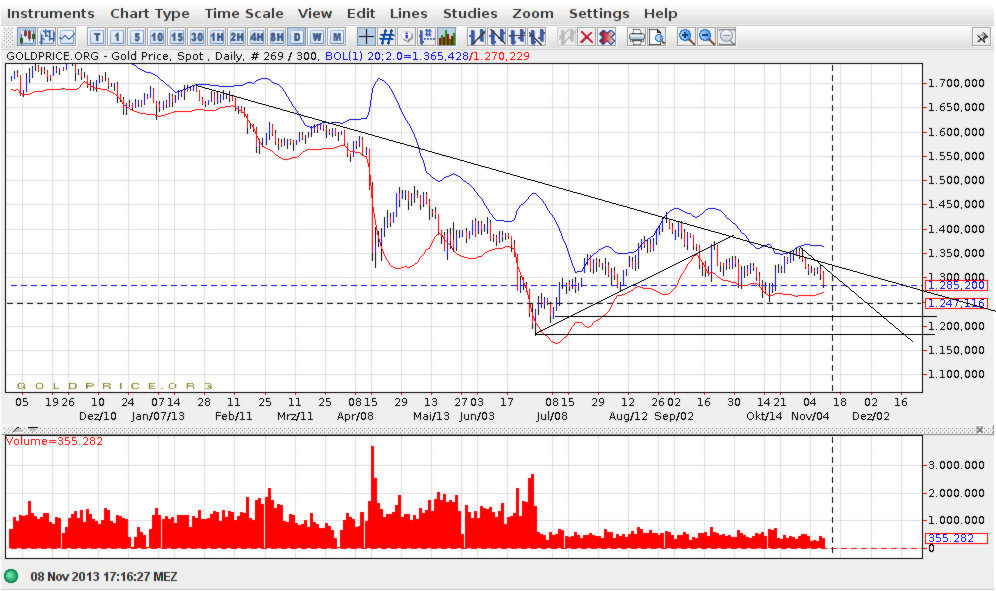The image size is (996, 591).
Task: Switch to 8H time scale
Action: pos(277,37)
